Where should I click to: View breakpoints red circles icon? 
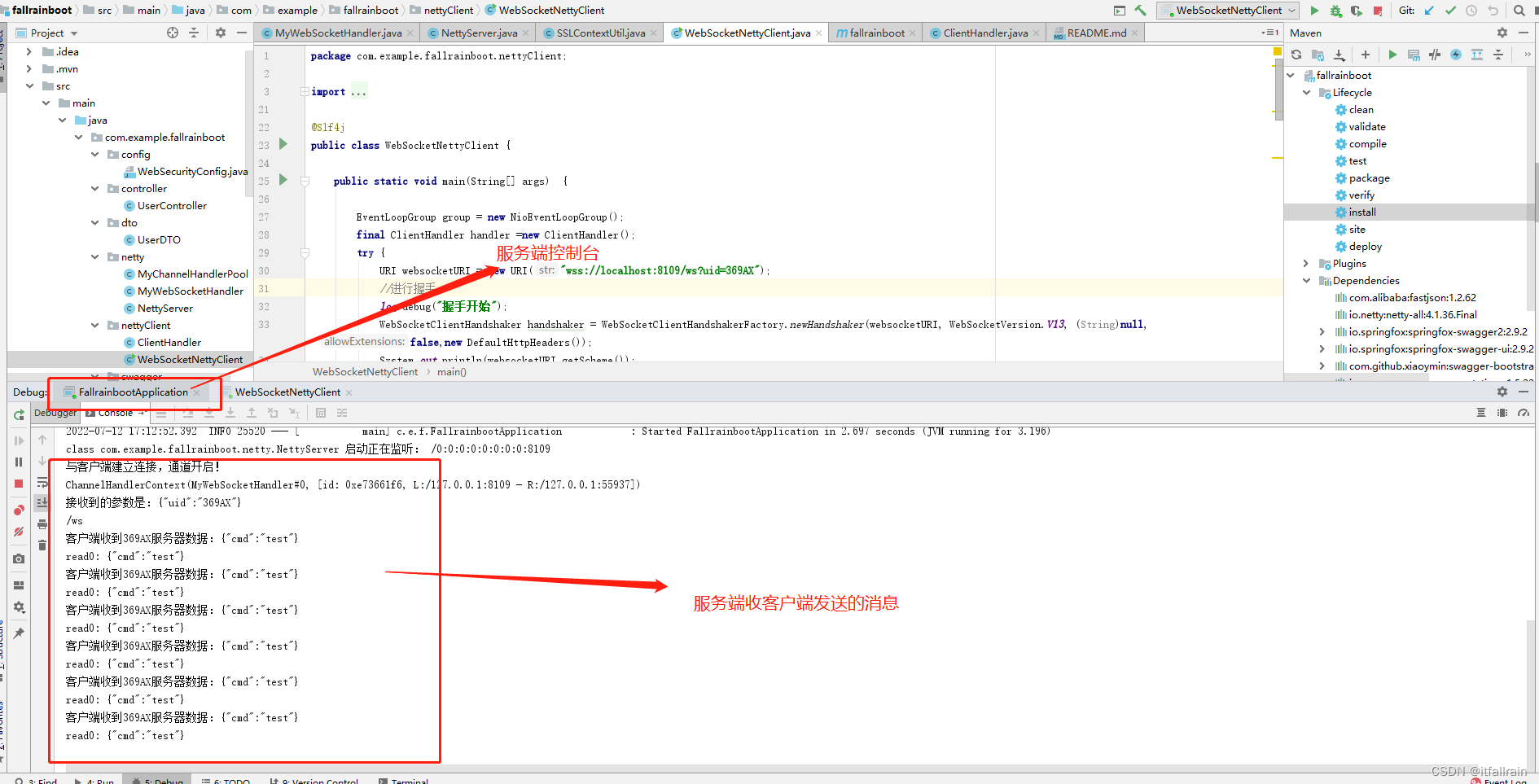pyautogui.click(x=19, y=510)
